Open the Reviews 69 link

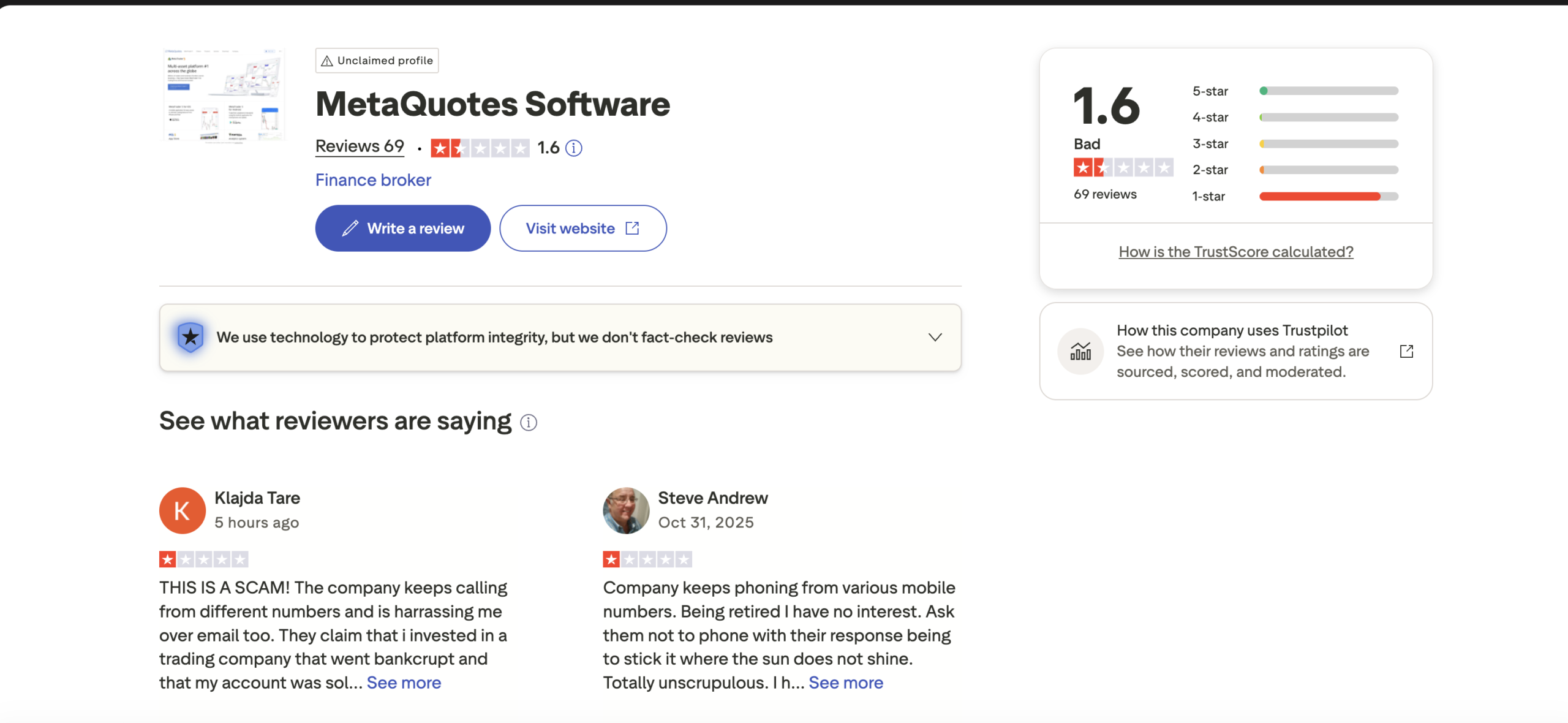[x=360, y=146]
